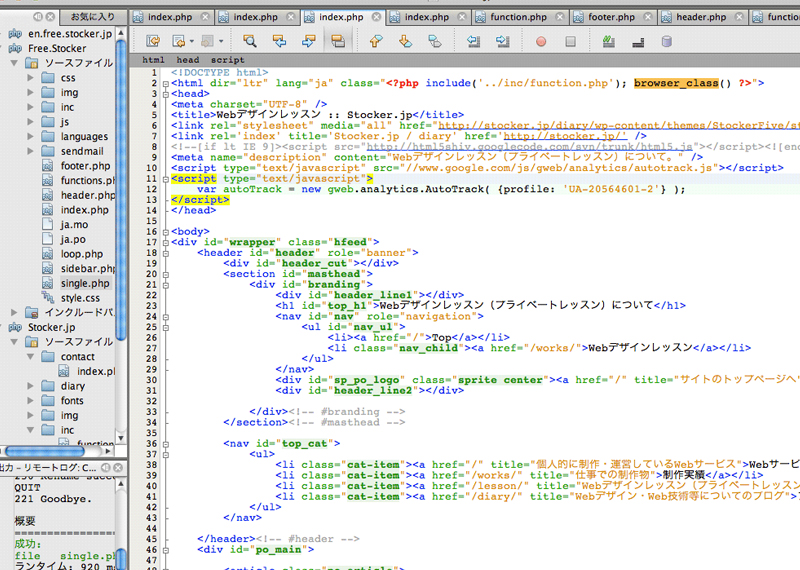Click the Uncomment toolbar icon
The width and height of the screenshot is (800, 570).
pos(638,42)
